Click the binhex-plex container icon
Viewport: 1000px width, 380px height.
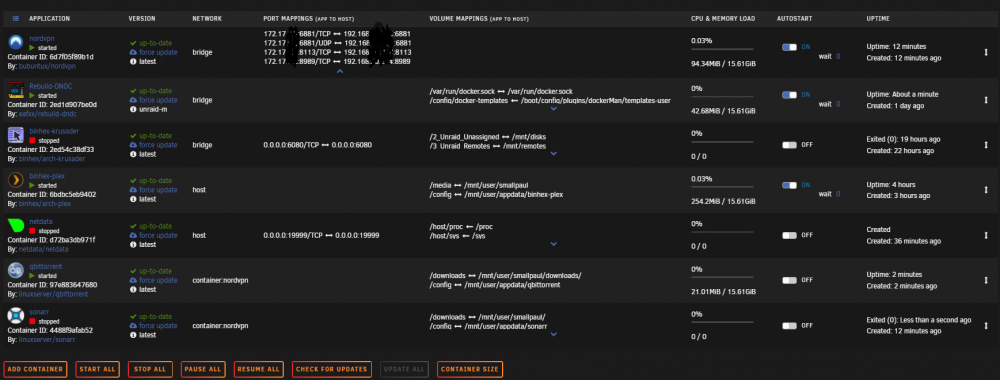click(x=16, y=180)
